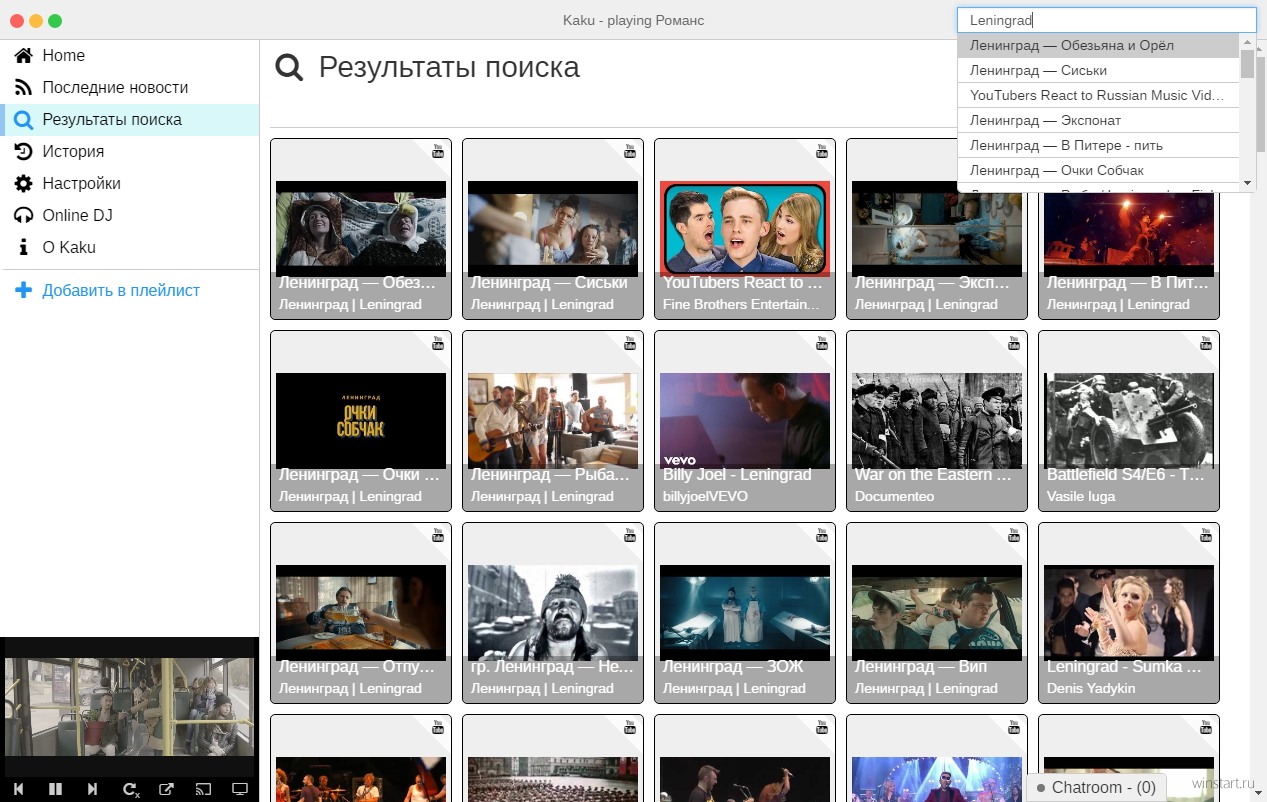Click YouTube icon on Battlefield S4/E6 card
Image resolution: width=1267 pixels, height=802 pixels.
[x=1206, y=343]
